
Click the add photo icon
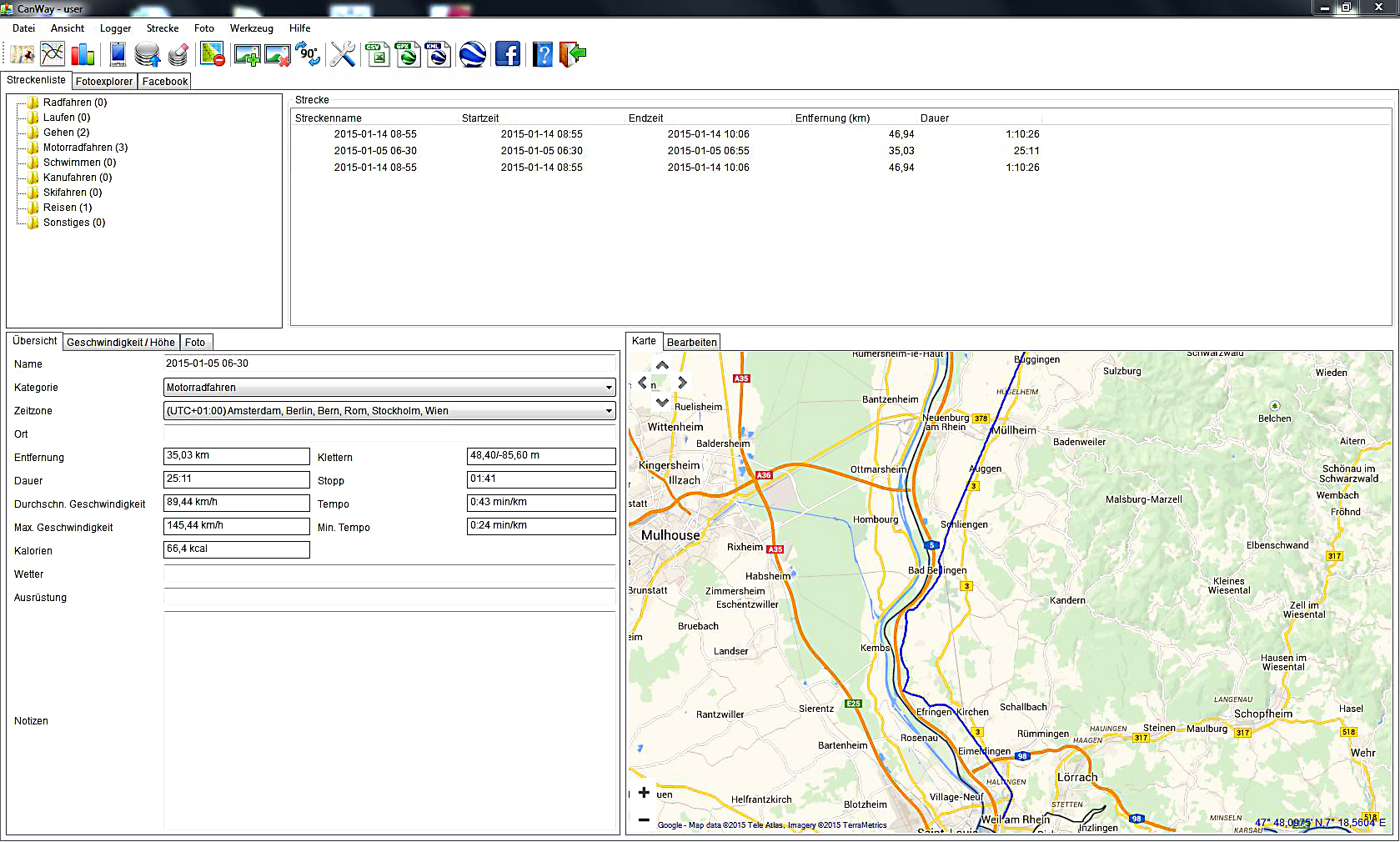coord(247,55)
